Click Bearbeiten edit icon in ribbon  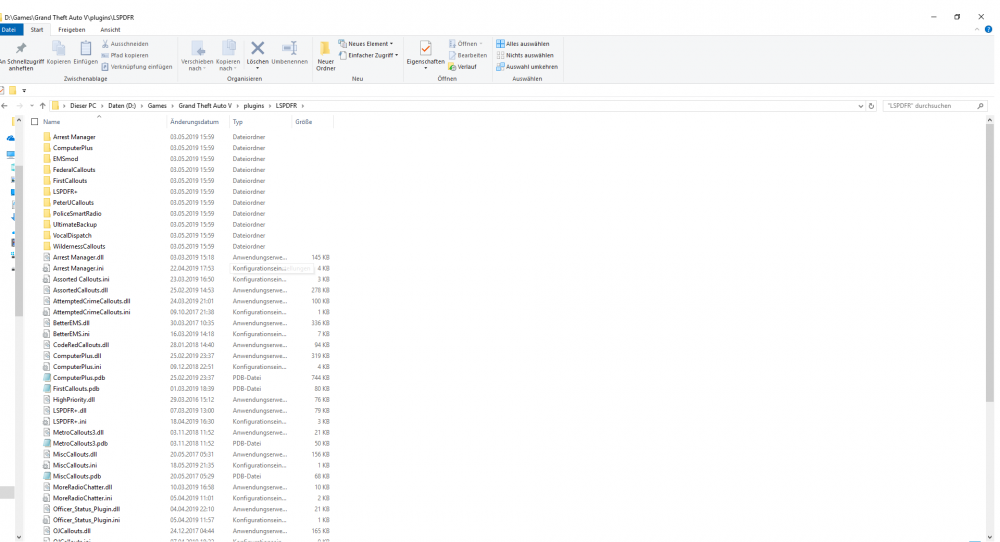tap(452, 55)
